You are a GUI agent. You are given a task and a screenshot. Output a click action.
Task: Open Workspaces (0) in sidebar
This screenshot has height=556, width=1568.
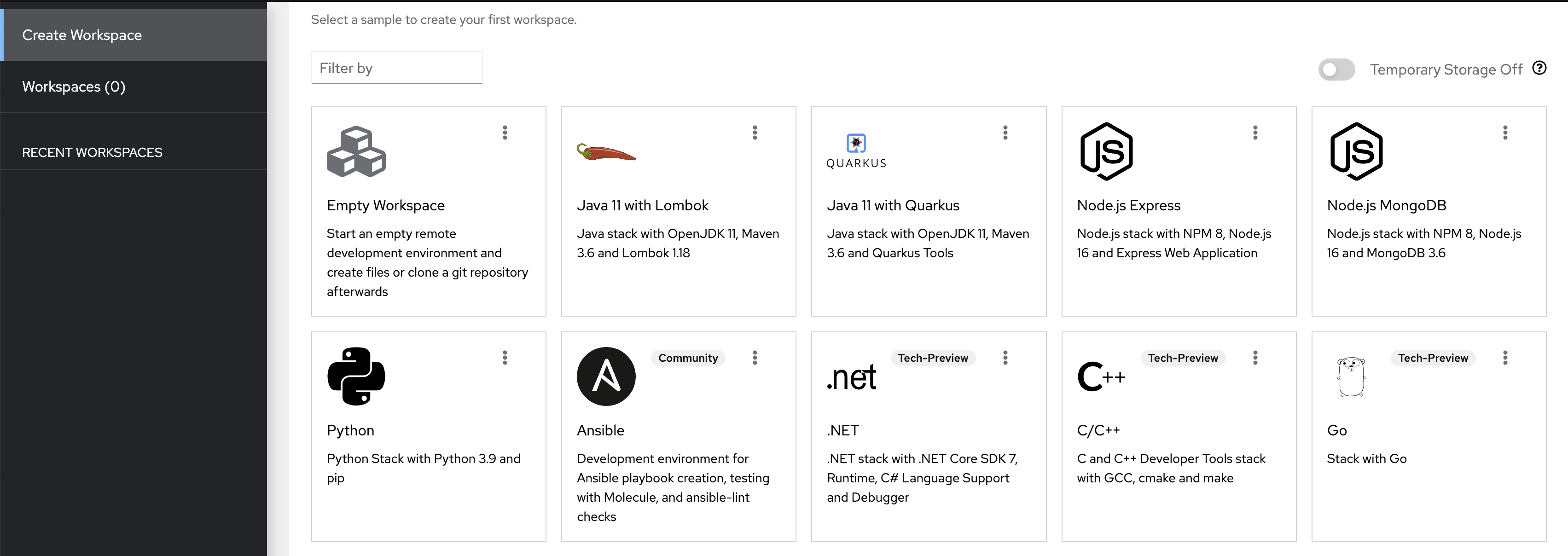pos(74,87)
